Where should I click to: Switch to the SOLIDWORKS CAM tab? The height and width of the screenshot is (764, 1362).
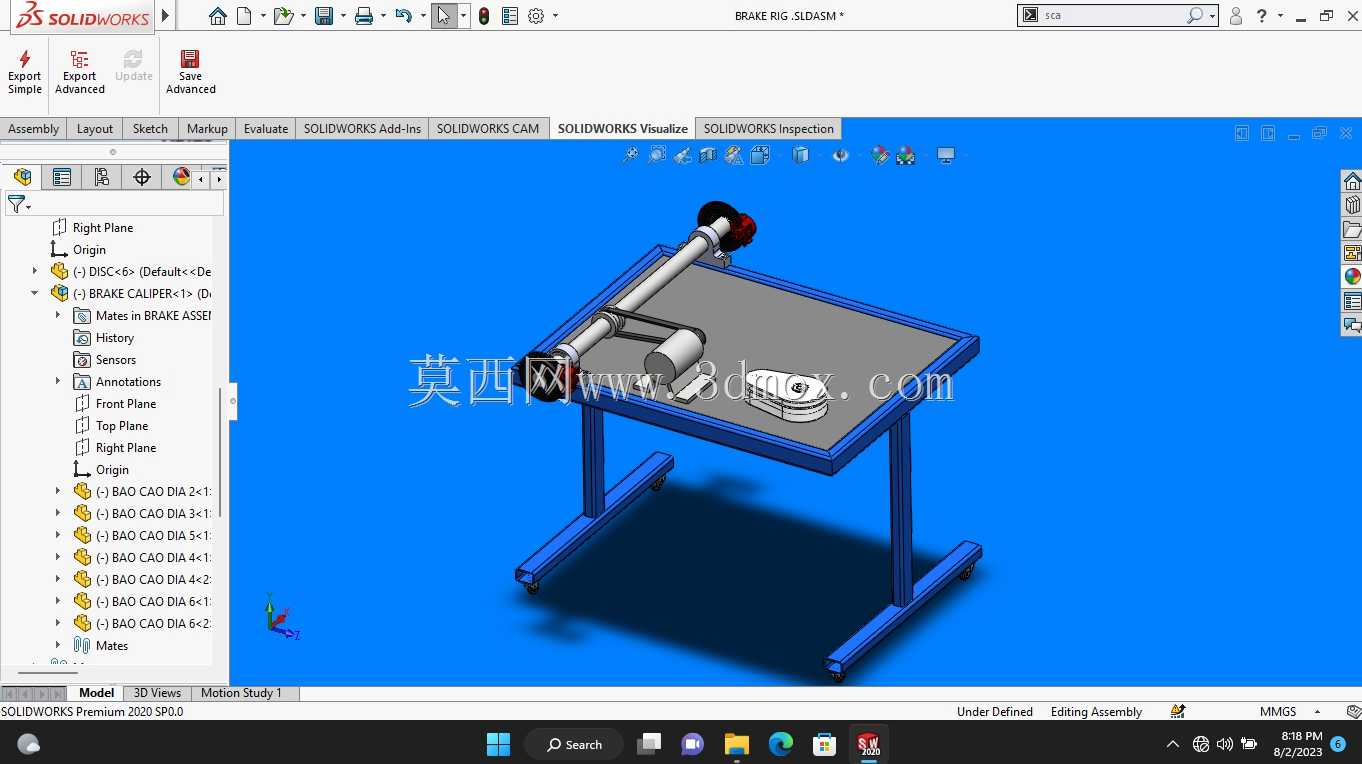[x=488, y=128]
